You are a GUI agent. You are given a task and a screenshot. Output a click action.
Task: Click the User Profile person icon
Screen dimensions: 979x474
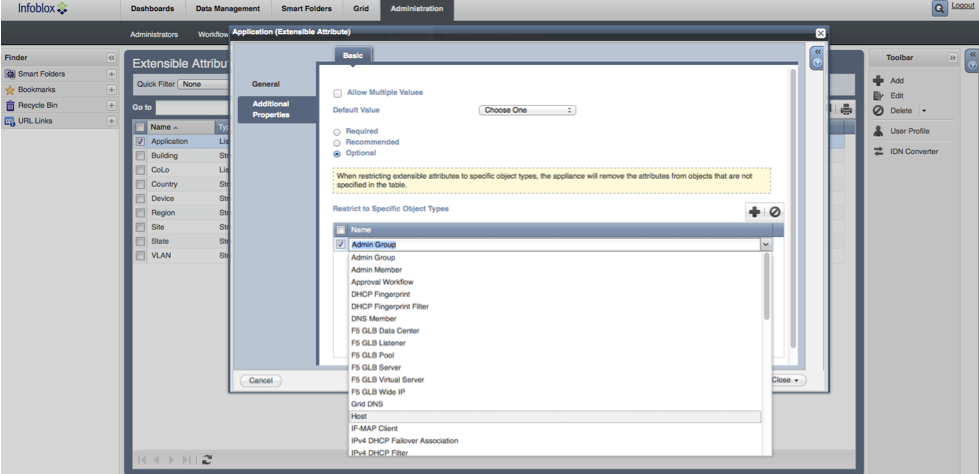point(878,131)
